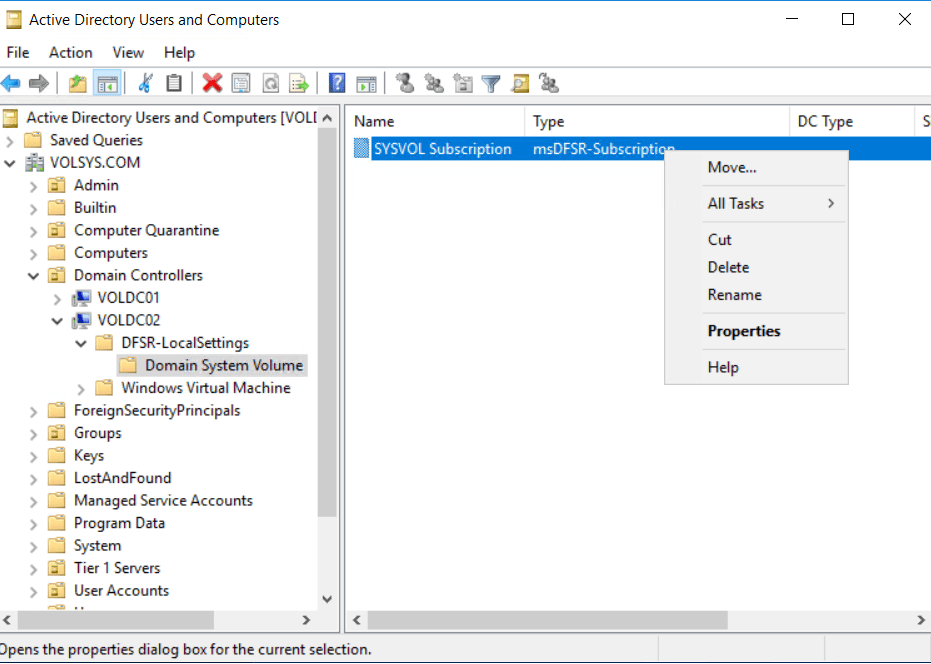
Task: Select Delete in the context menu
Action: tap(728, 267)
